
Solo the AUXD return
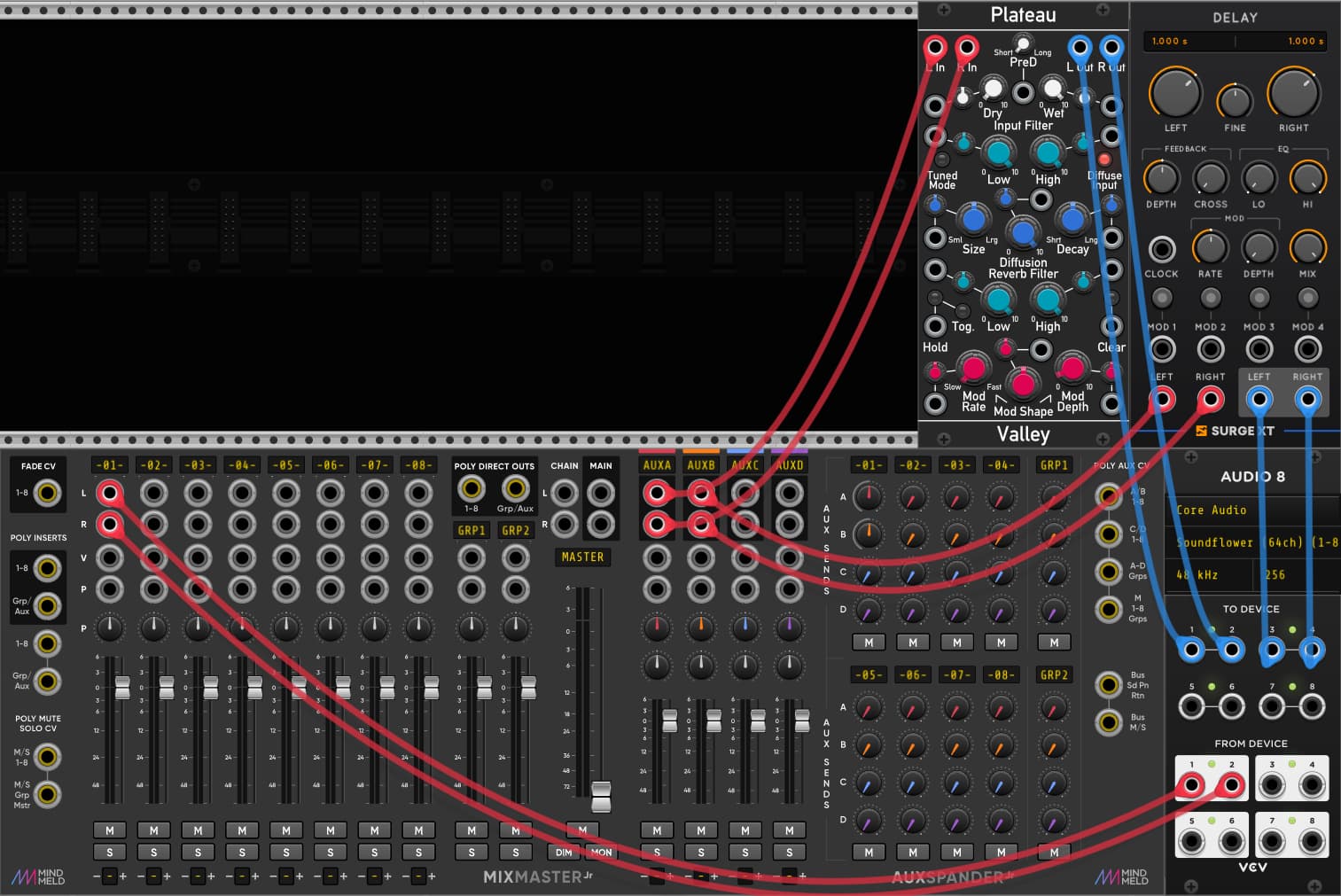789,852
